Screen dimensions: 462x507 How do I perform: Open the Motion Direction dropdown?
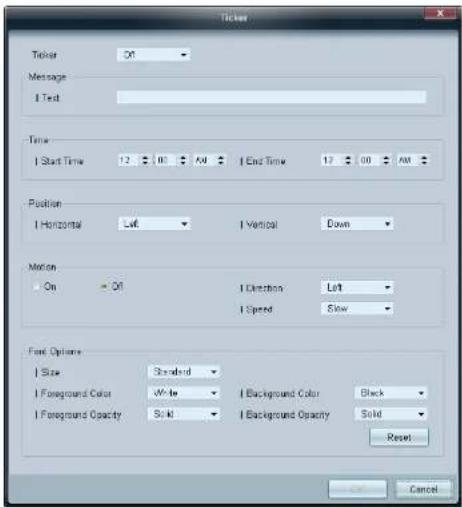click(357, 287)
